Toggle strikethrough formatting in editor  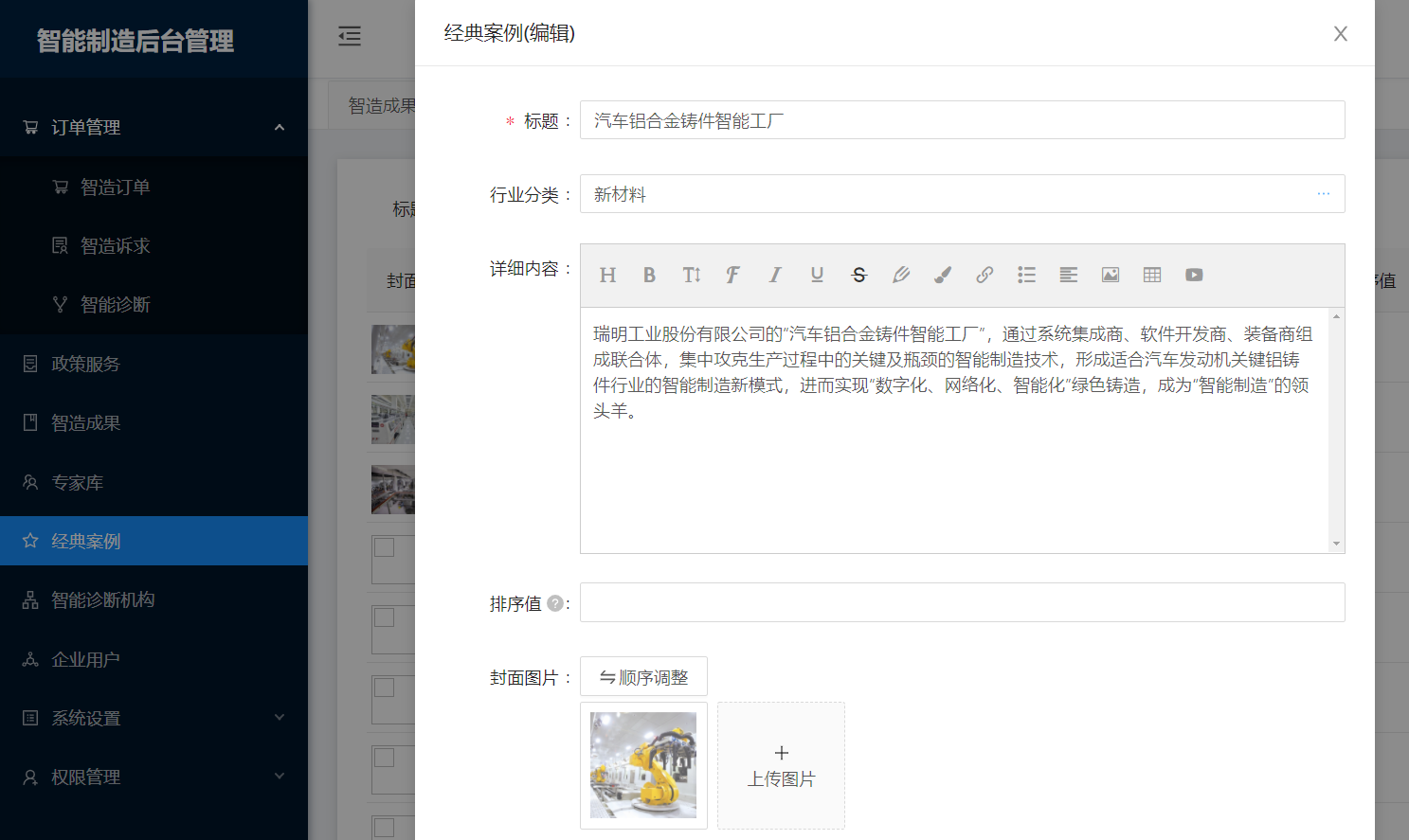pyautogui.click(x=859, y=275)
